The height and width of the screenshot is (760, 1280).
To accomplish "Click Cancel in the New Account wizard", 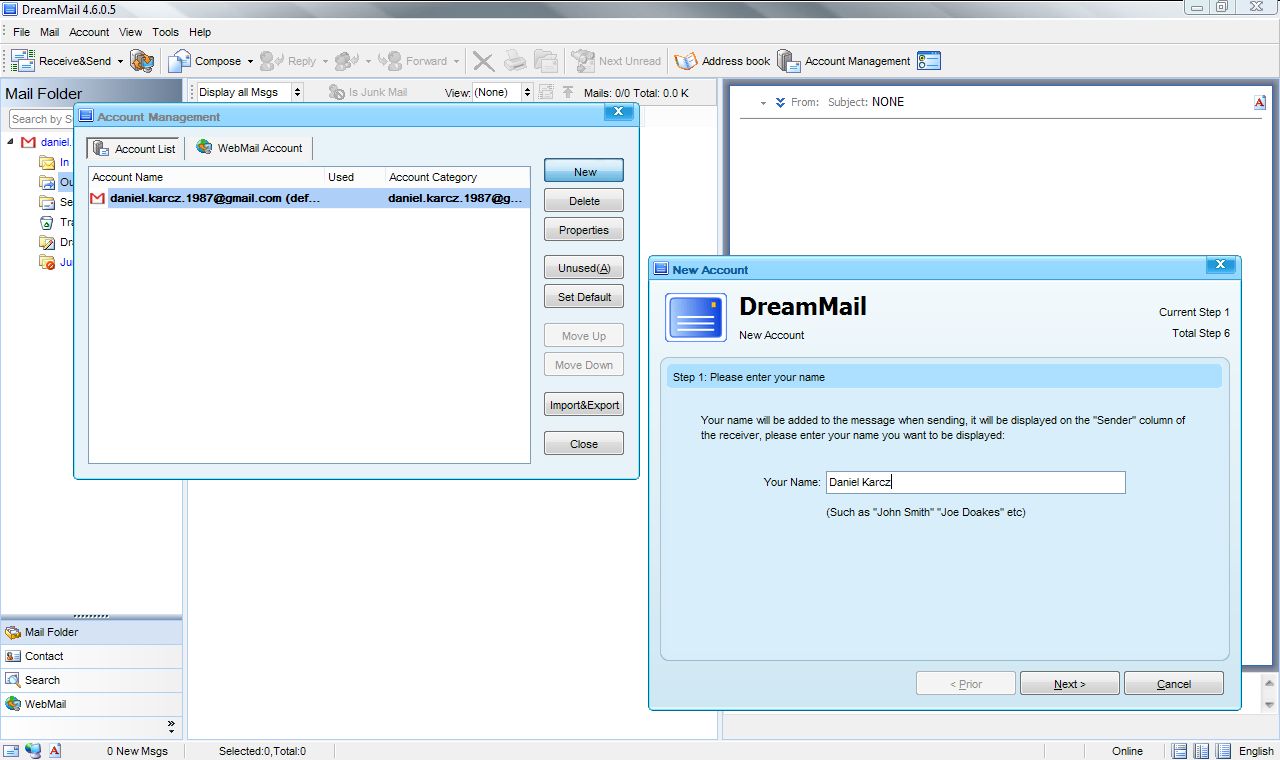I will point(1174,684).
